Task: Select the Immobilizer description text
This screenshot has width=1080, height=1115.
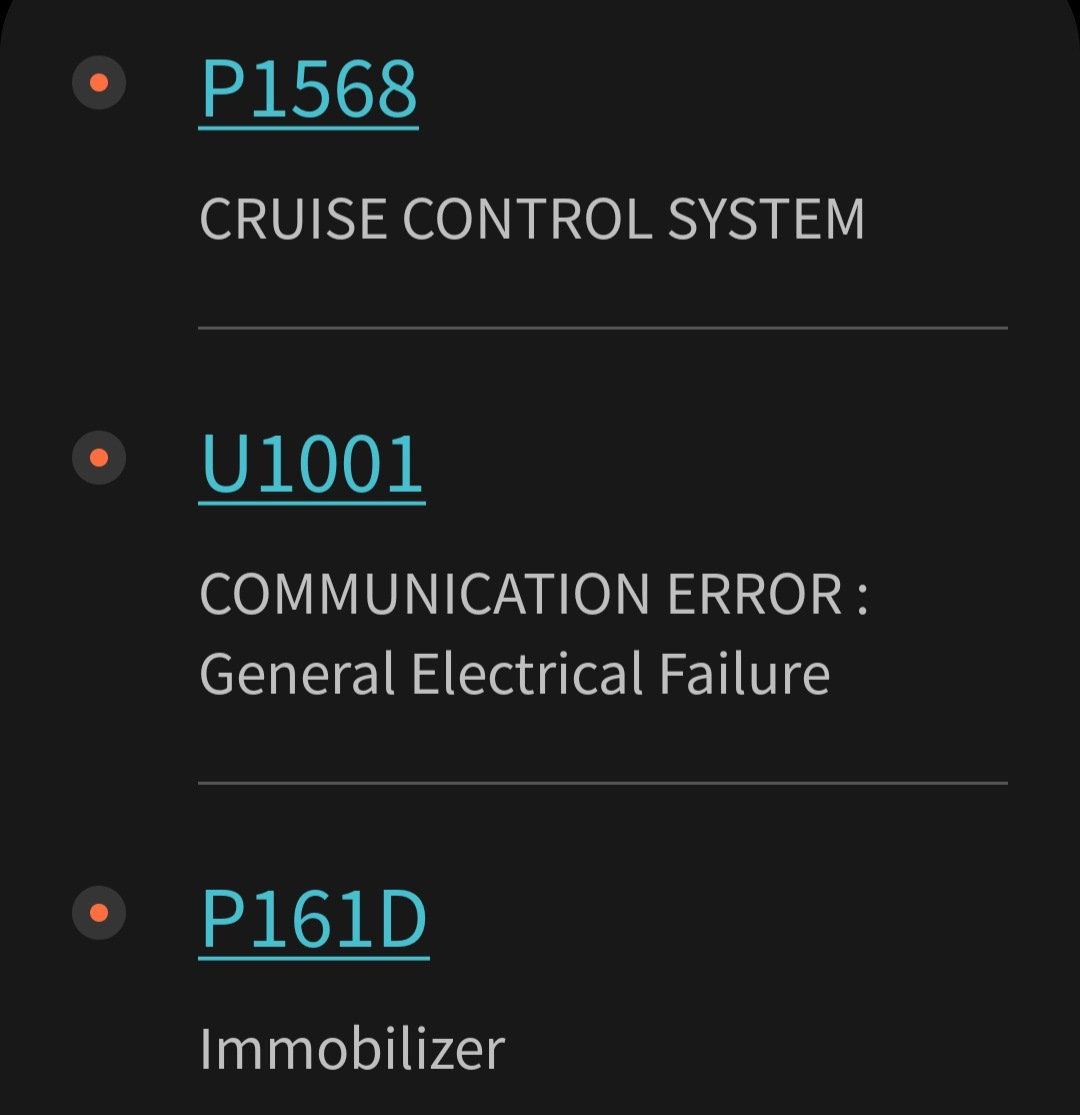Action: coord(352,1049)
